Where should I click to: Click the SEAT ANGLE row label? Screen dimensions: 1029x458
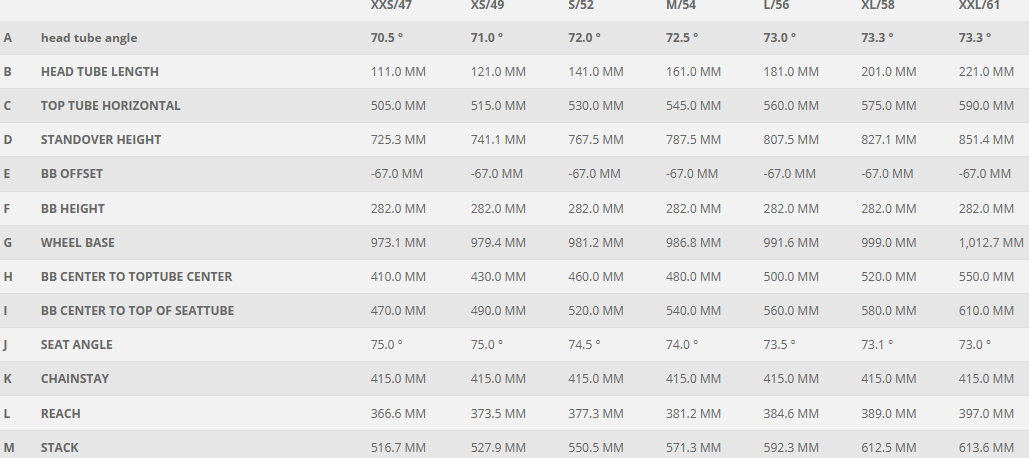76,345
